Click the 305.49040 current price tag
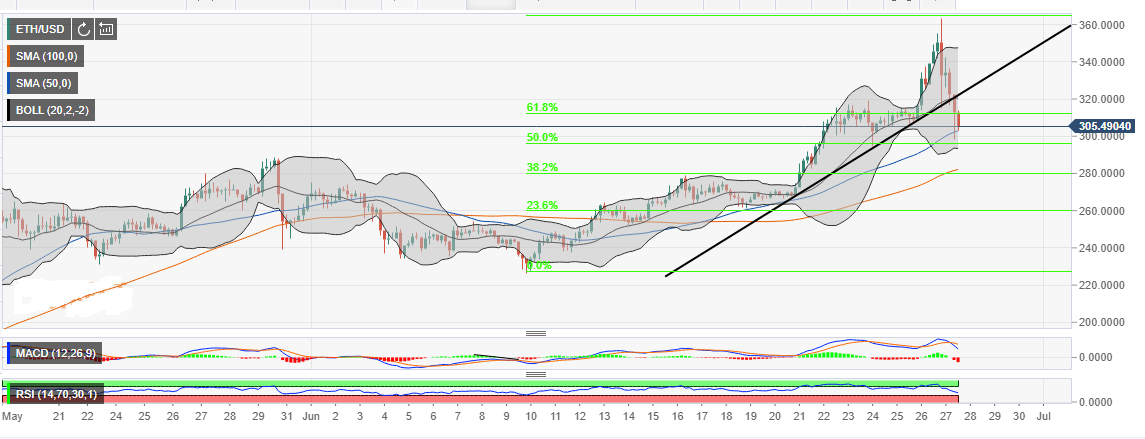This screenshot has width=1145, height=439. pos(1107,126)
